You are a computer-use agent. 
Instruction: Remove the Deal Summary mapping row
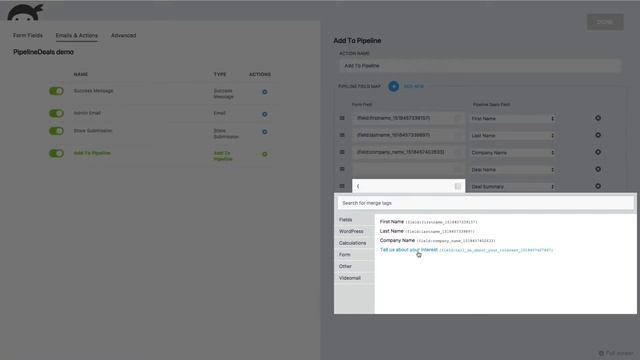point(598,186)
